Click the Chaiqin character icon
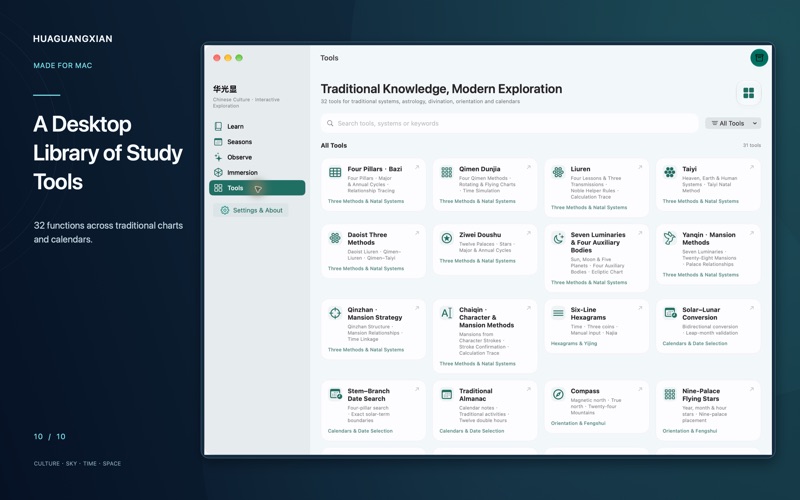Image resolution: width=800 pixels, height=500 pixels. click(x=446, y=313)
